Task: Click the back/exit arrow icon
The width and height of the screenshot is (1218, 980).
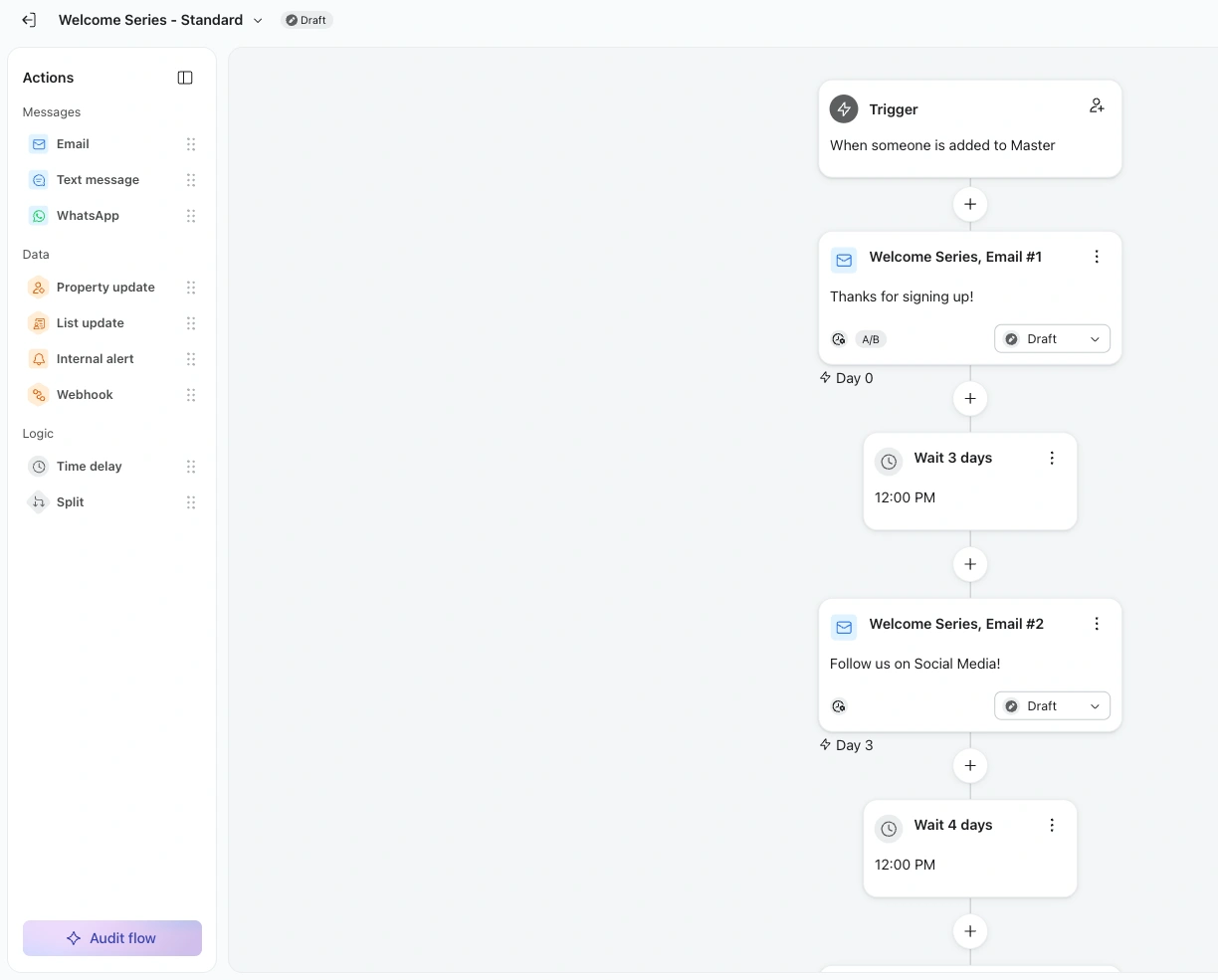Action: click(x=29, y=20)
